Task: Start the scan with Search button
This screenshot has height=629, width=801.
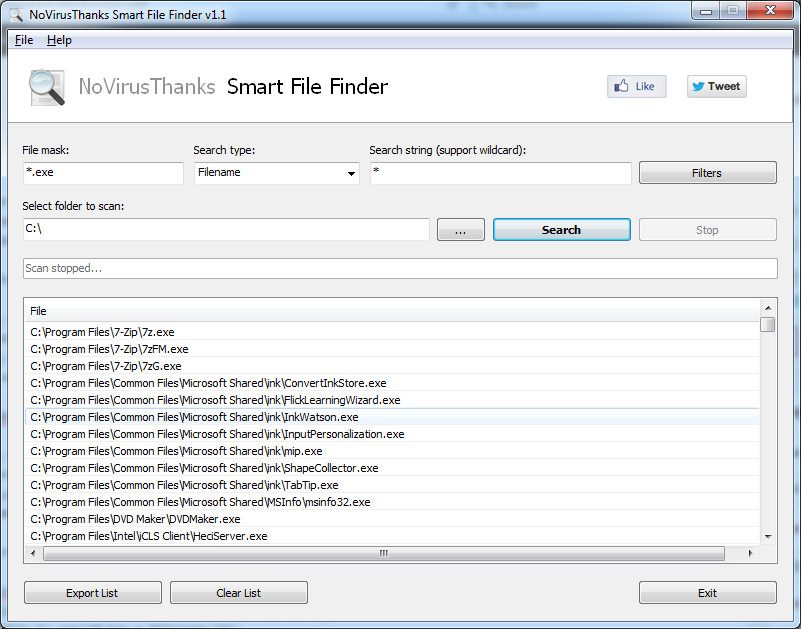Action: tap(561, 229)
